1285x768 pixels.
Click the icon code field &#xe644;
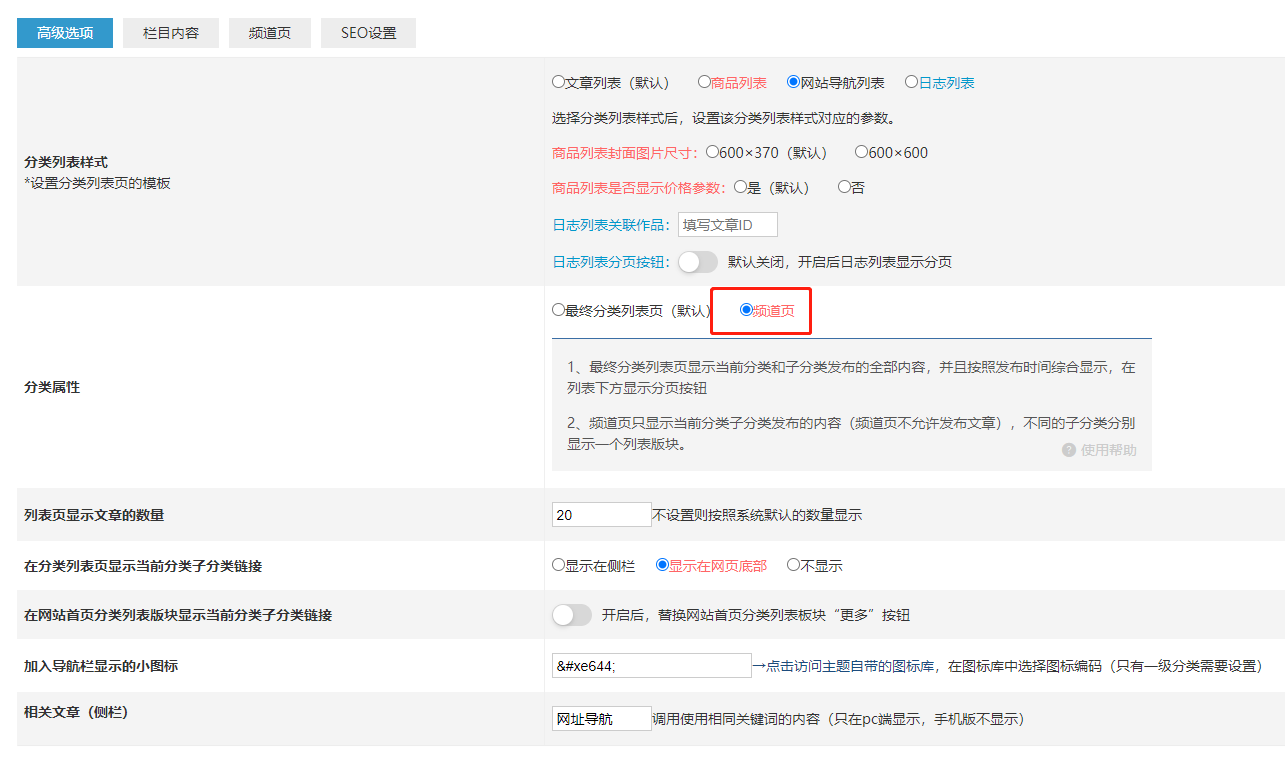[652, 666]
